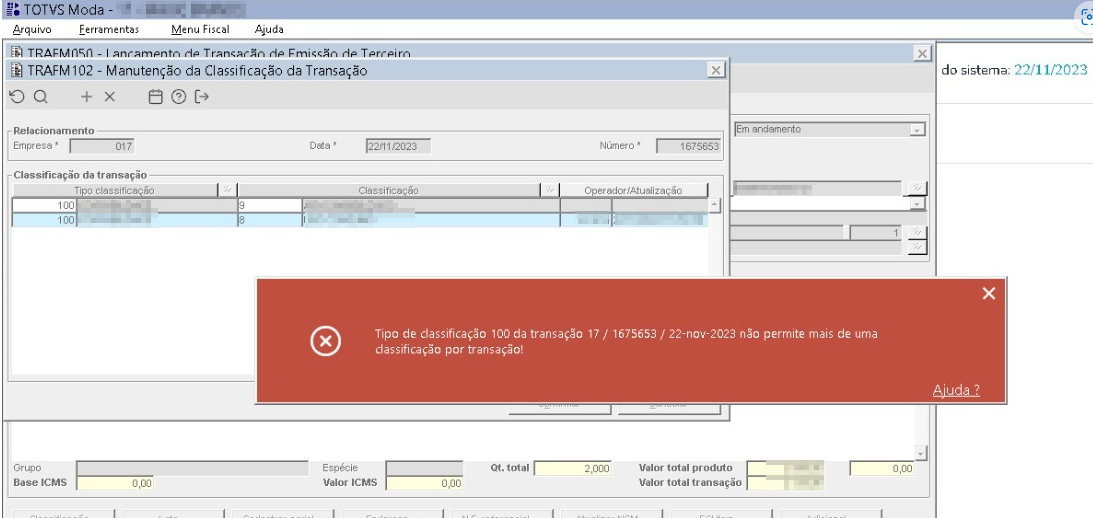Close the TRAFM050 transaction window

click(x=922, y=54)
